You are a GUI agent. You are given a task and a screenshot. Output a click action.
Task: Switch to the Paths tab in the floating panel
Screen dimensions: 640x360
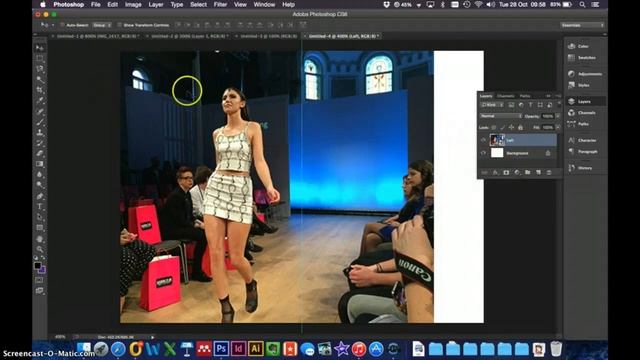click(525, 96)
